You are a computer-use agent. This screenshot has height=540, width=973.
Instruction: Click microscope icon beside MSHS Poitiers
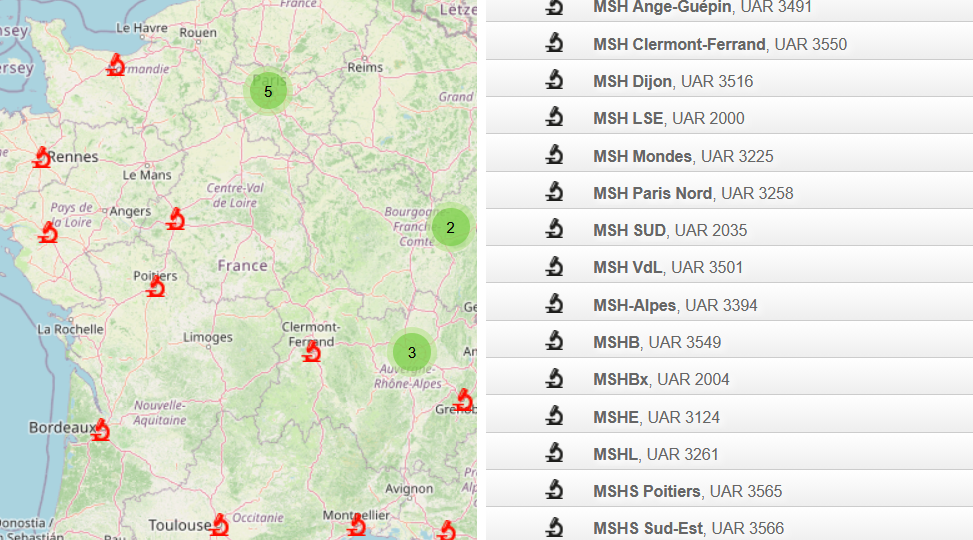pyautogui.click(x=554, y=490)
